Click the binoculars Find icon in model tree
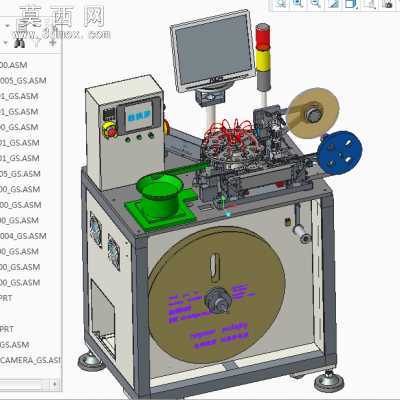The width and height of the screenshot is (400, 400). point(20,43)
